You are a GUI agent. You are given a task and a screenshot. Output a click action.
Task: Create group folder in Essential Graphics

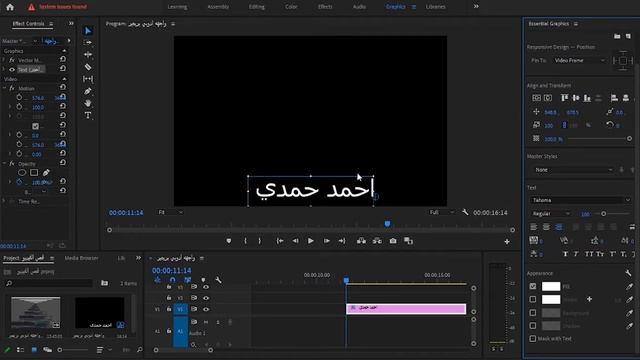pos(617,36)
